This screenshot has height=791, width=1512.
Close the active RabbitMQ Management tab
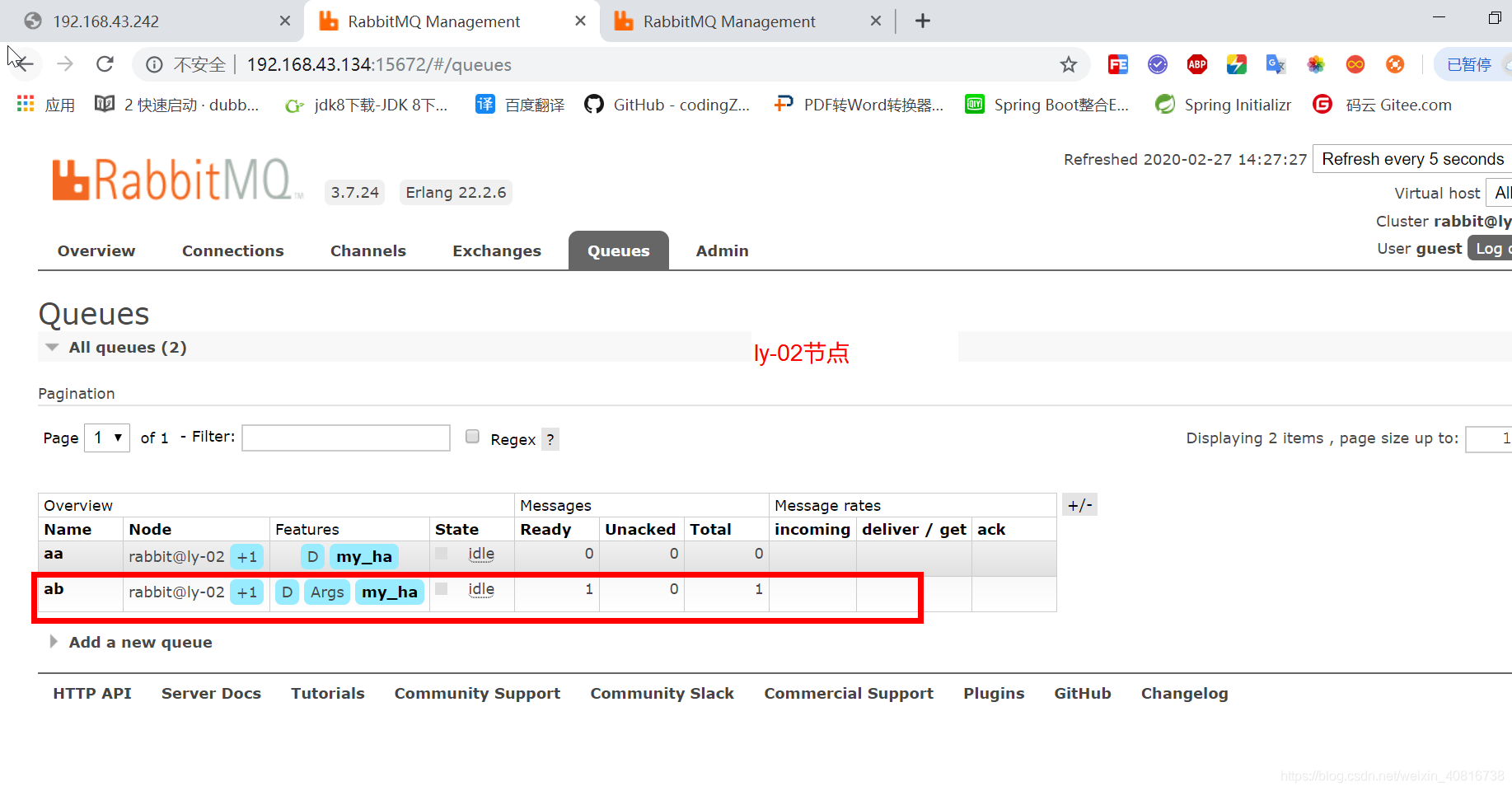(581, 21)
